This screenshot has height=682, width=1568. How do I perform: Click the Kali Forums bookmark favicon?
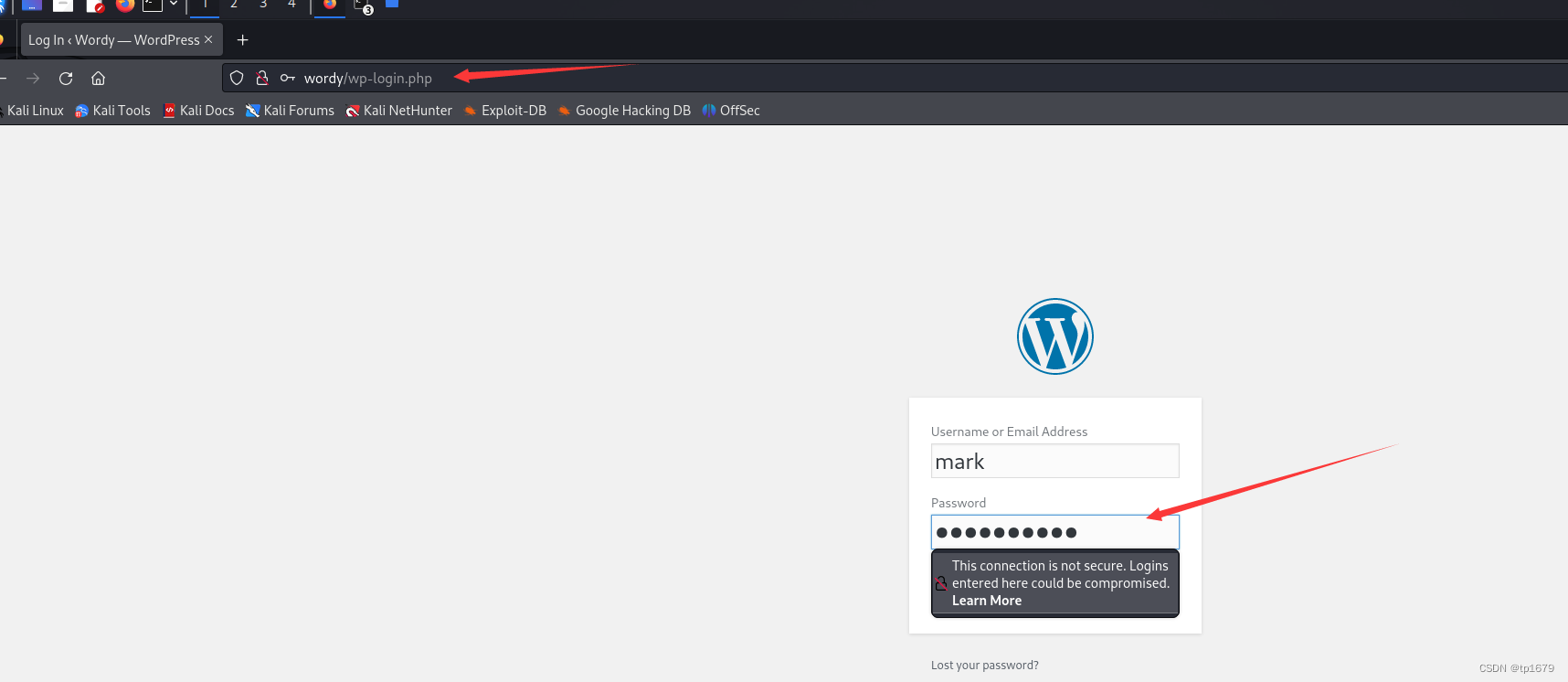tap(253, 111)
